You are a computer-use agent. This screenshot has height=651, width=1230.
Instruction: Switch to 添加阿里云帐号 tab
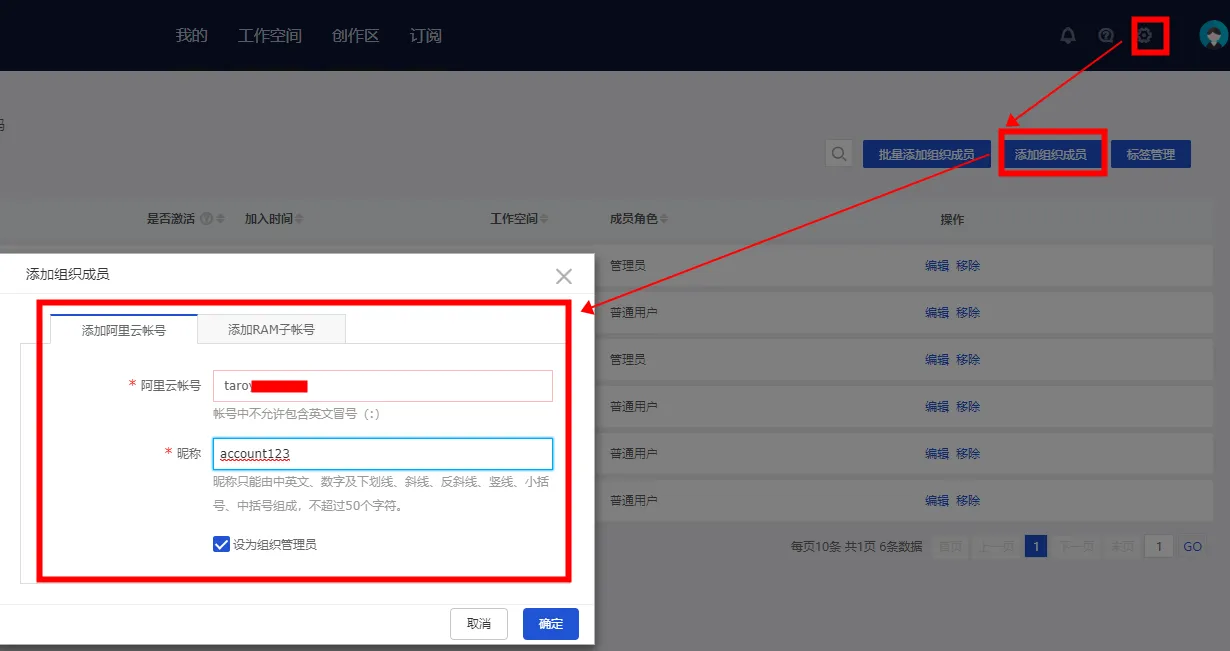[124, 329]
